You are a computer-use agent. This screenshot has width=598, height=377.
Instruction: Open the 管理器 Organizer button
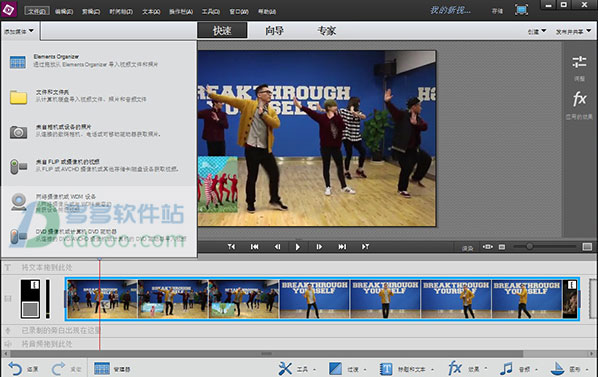click(x=112, y=369)
